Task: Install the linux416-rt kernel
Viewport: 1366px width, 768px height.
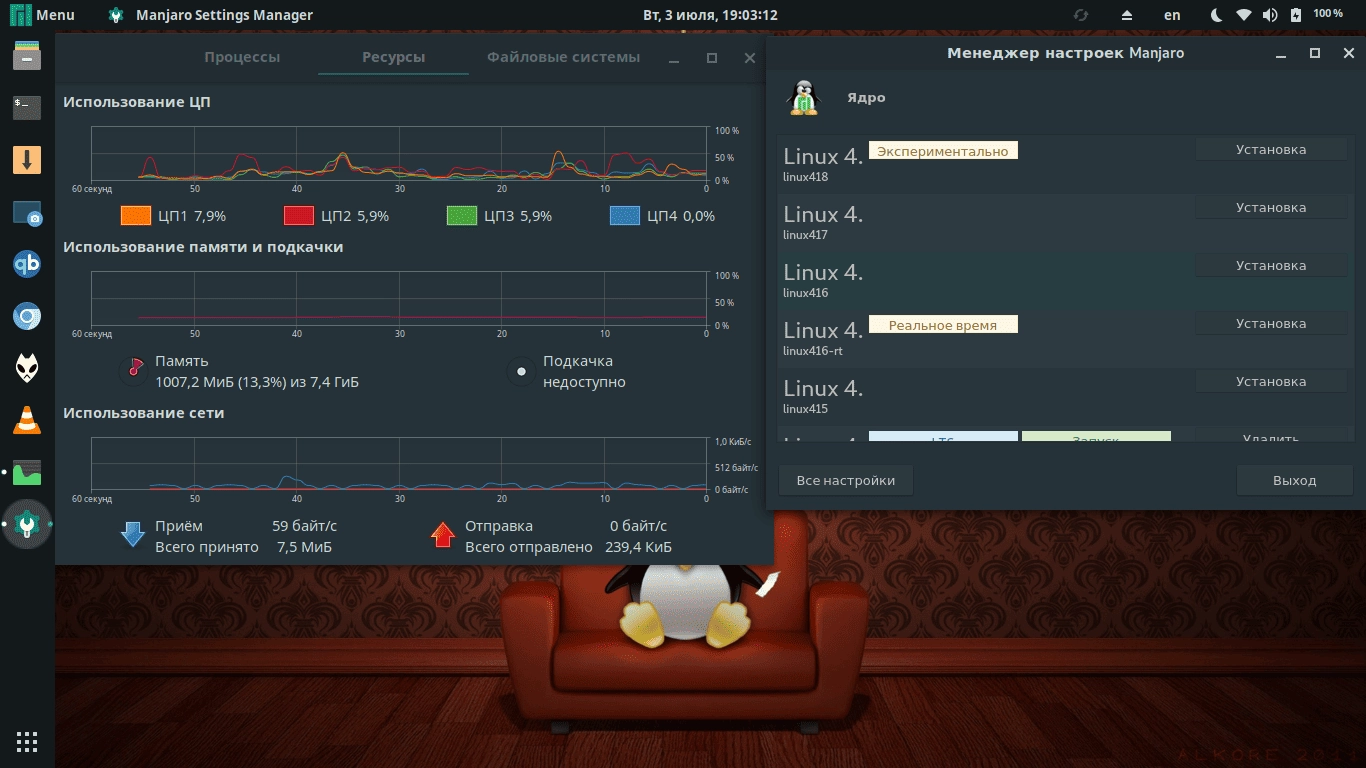Action: point(1270,323)
